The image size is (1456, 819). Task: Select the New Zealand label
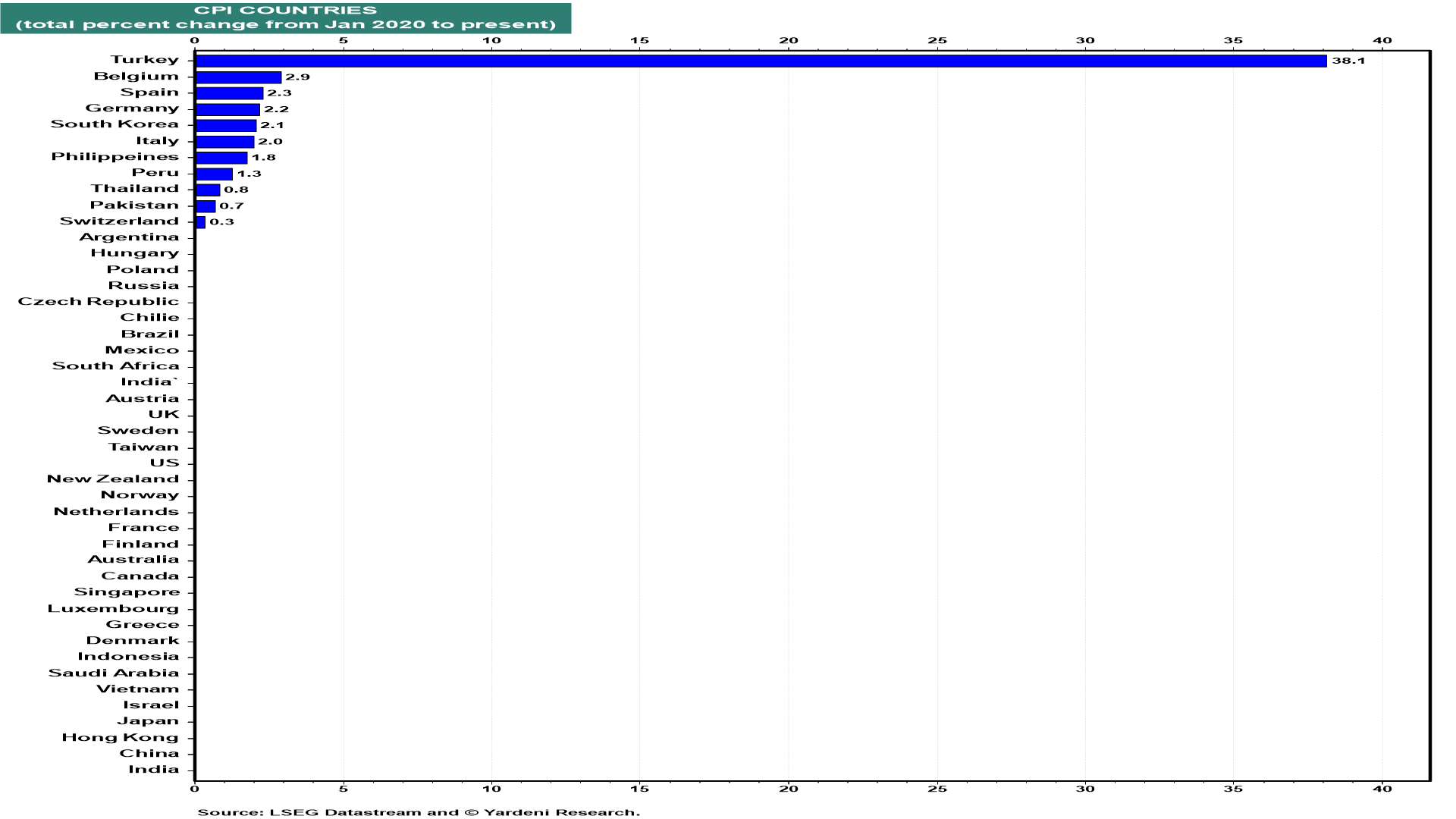click(x=113, y=479)
